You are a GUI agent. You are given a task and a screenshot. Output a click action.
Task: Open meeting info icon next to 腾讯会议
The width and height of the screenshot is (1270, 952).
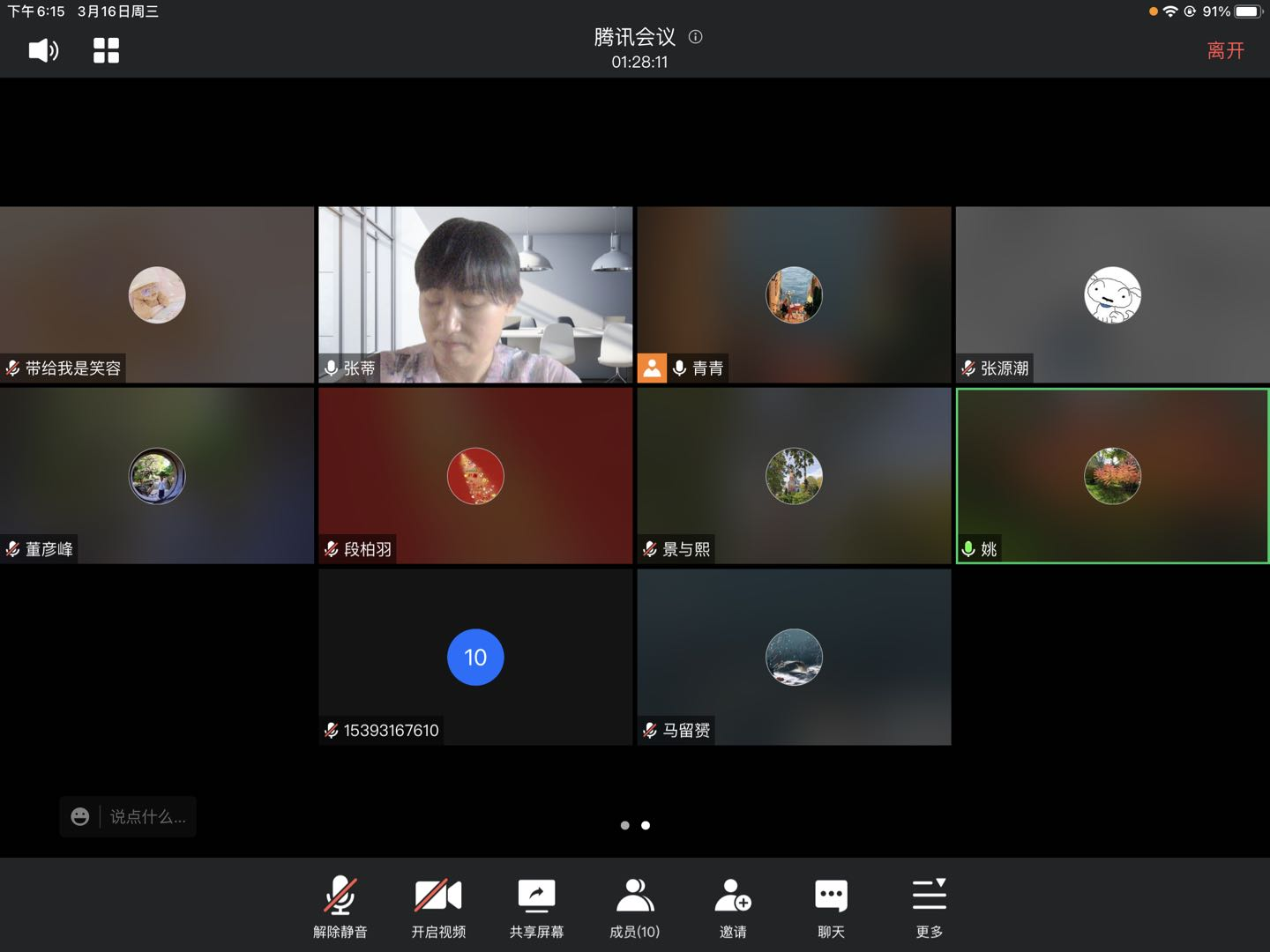click(x=695, y=37)
